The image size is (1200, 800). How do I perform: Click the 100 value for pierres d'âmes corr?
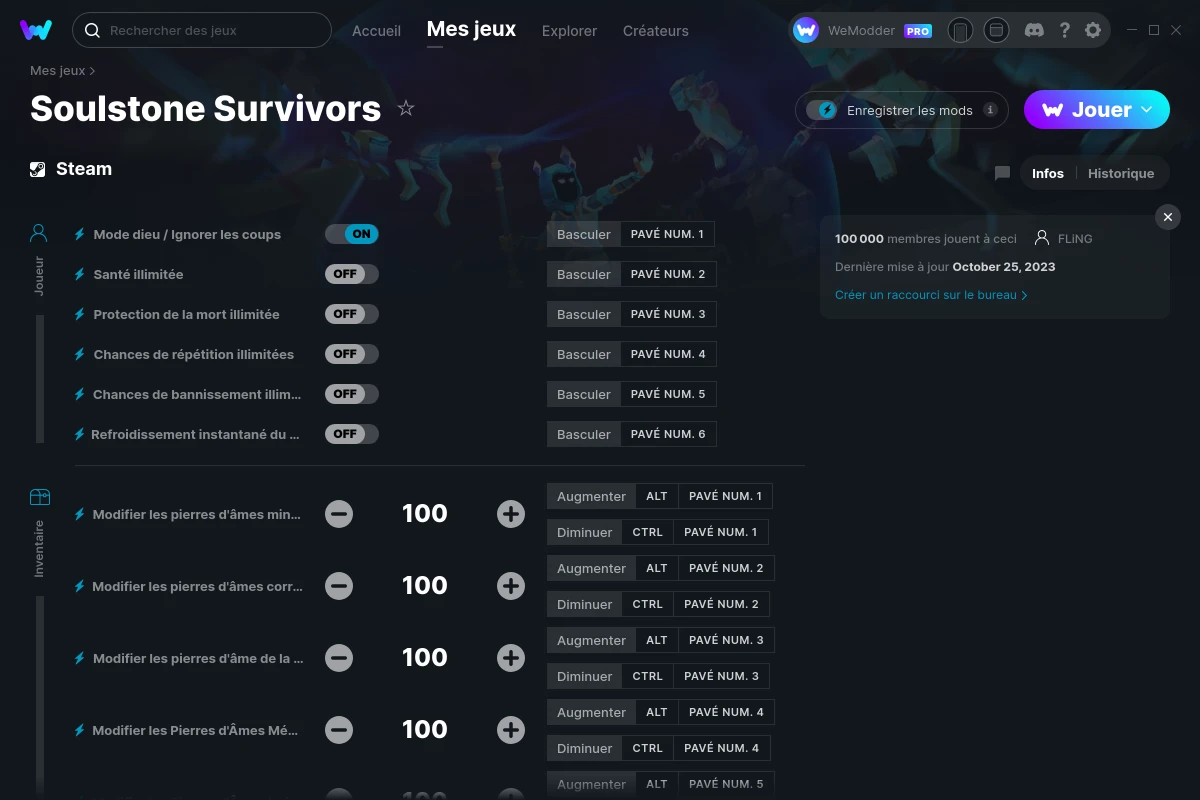tap(425, 586)
